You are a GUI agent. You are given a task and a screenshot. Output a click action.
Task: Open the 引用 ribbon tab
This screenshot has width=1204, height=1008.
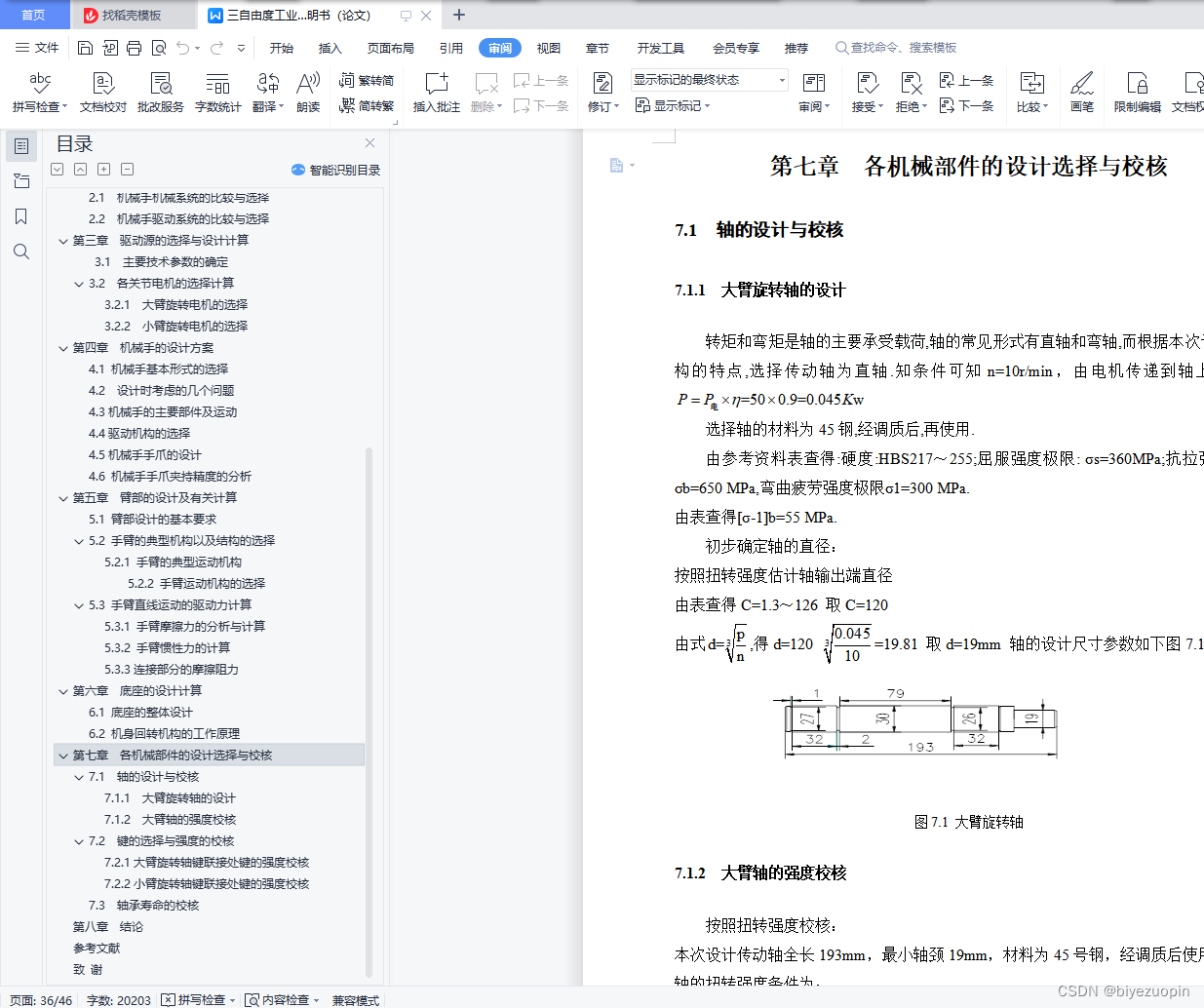[451, 48]
